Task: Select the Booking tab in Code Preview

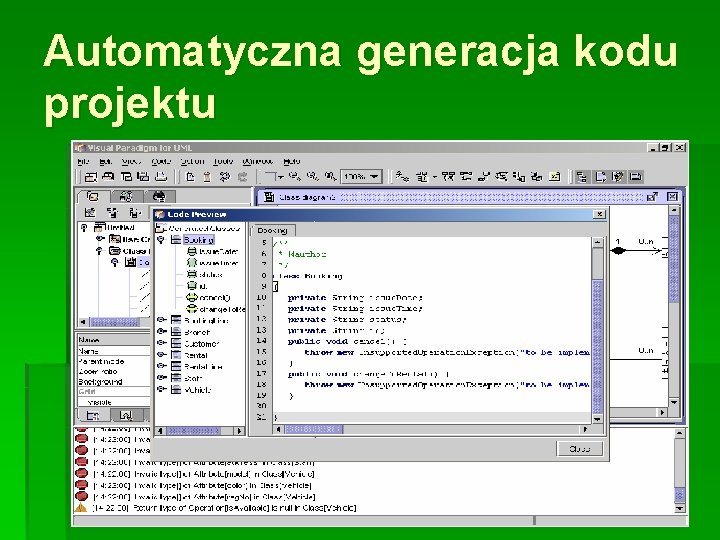Action: click(x=272, y=231)
